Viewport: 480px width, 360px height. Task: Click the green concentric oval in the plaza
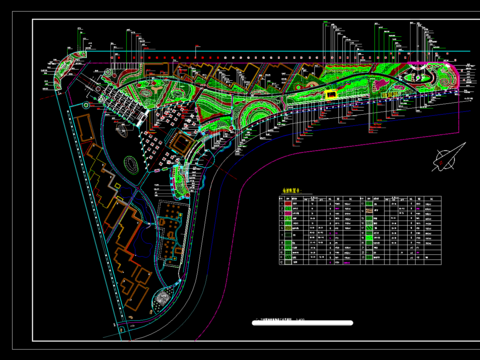tap(131, 165)
